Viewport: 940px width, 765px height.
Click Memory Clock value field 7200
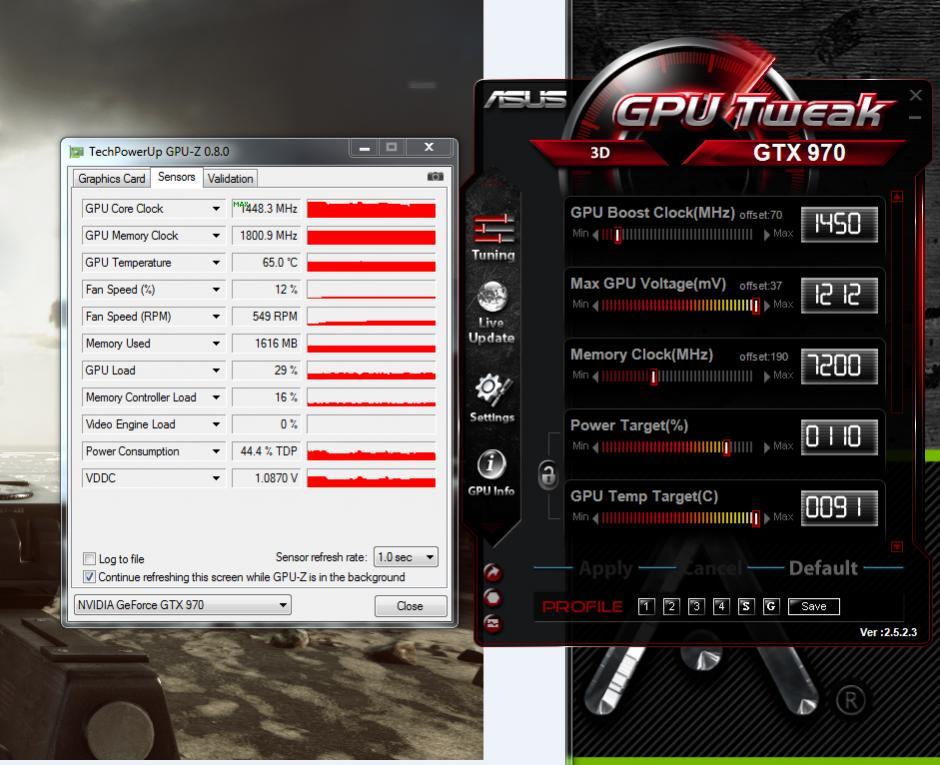tap(839, 366)
